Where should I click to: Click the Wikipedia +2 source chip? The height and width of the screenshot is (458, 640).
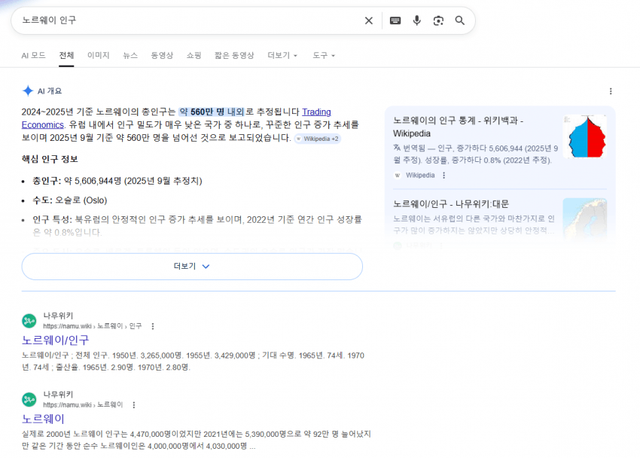pos(316,139)
